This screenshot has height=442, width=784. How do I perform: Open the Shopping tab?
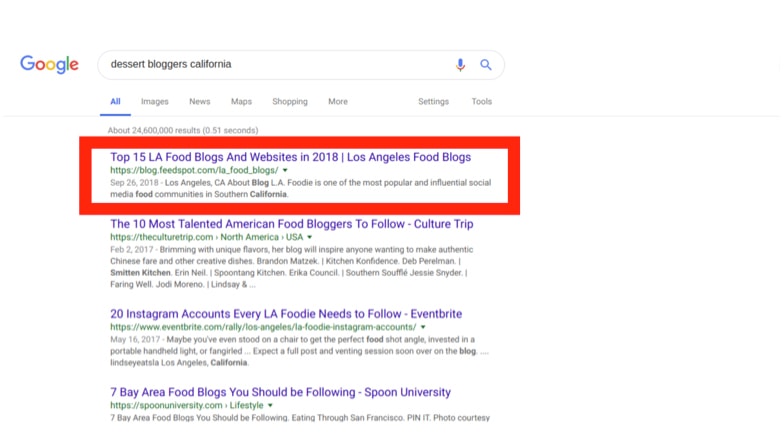pyautogui.click(x=290, y=102)
